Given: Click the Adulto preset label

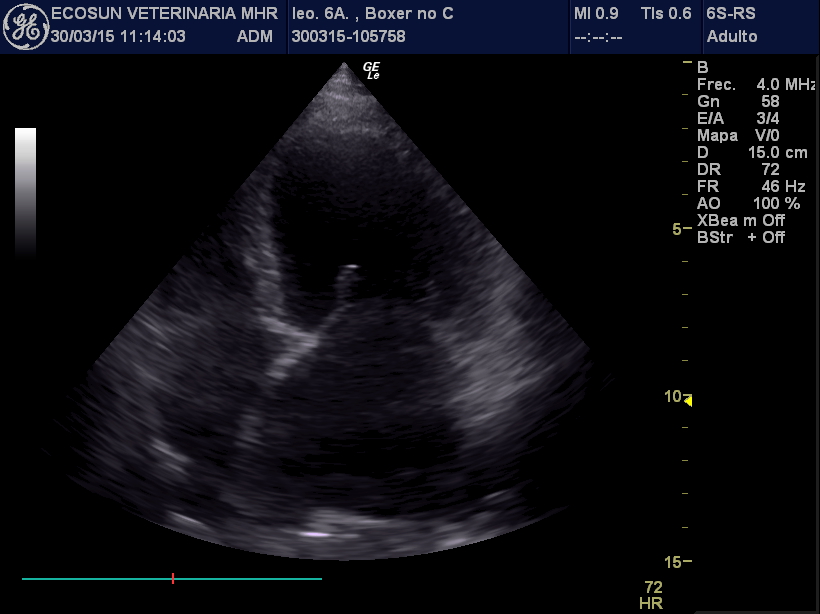Looking at the screenshot, I should pos(732,37).
